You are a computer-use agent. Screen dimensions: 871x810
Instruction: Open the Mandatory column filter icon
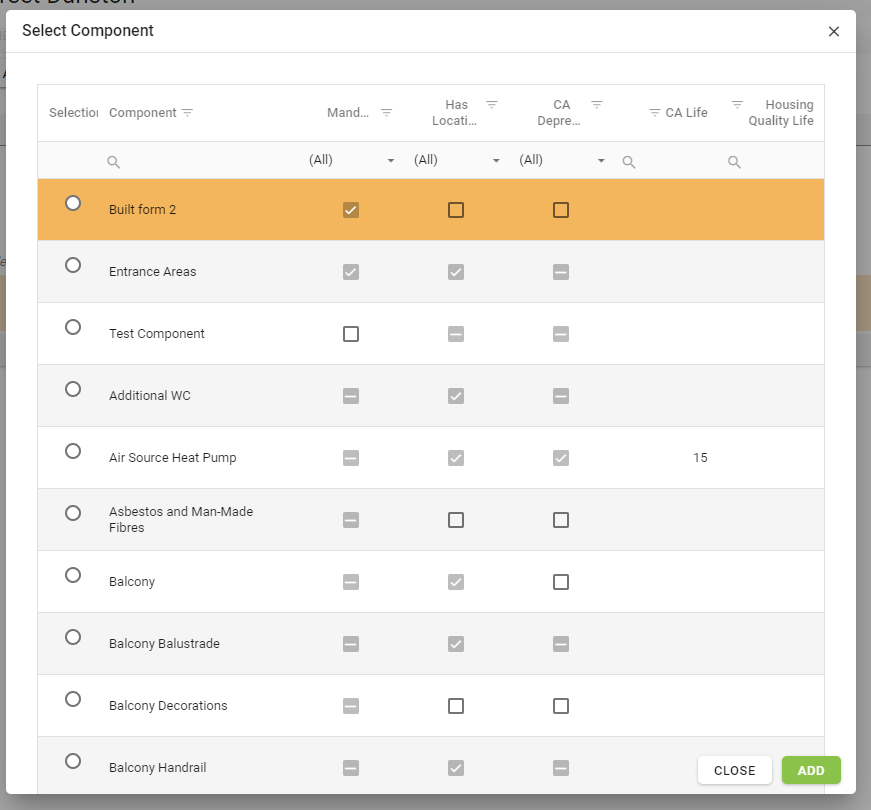tap(386, 113)
